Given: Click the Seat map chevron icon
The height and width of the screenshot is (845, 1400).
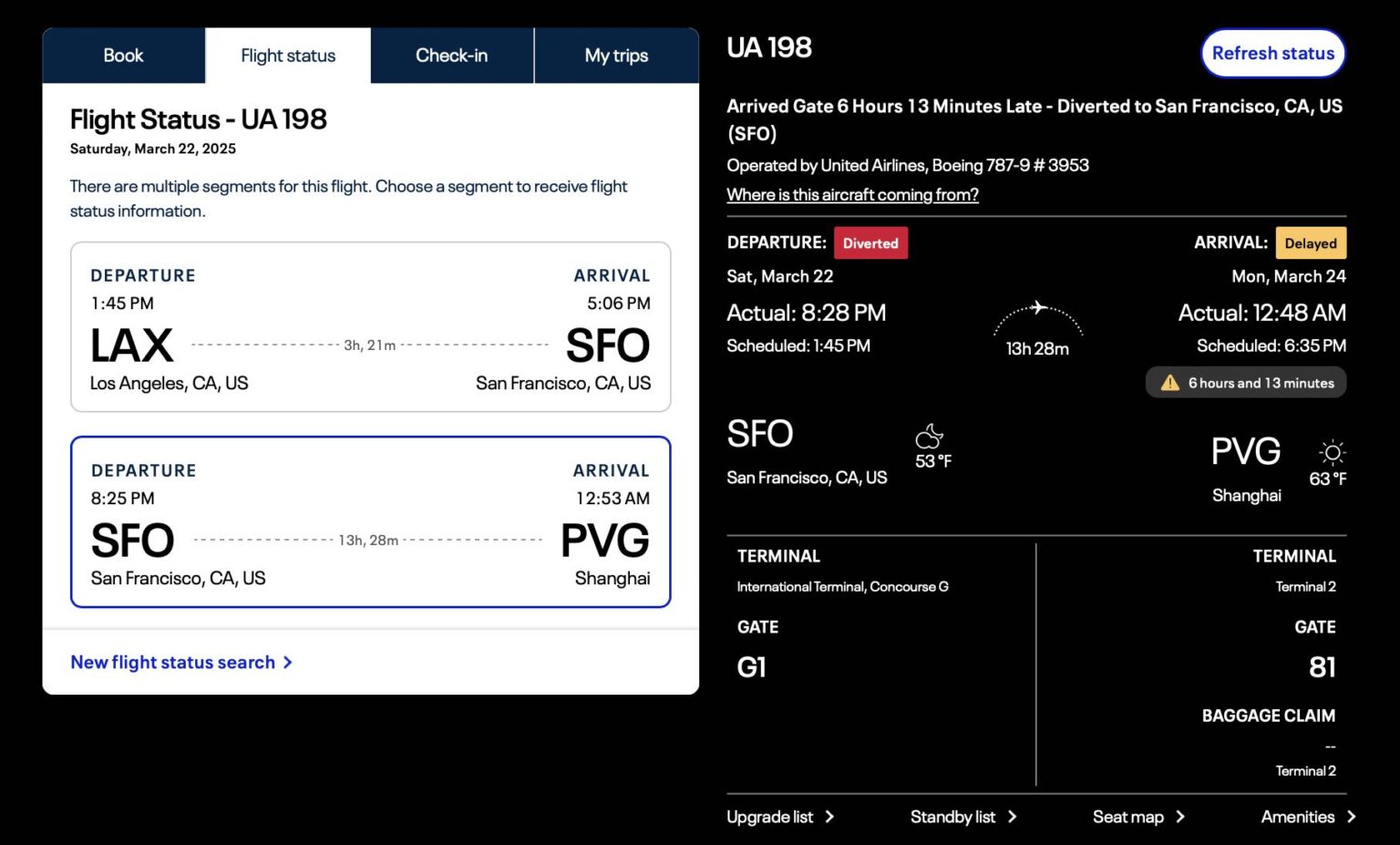Looking at the screenshot, I should point(1182,818).
